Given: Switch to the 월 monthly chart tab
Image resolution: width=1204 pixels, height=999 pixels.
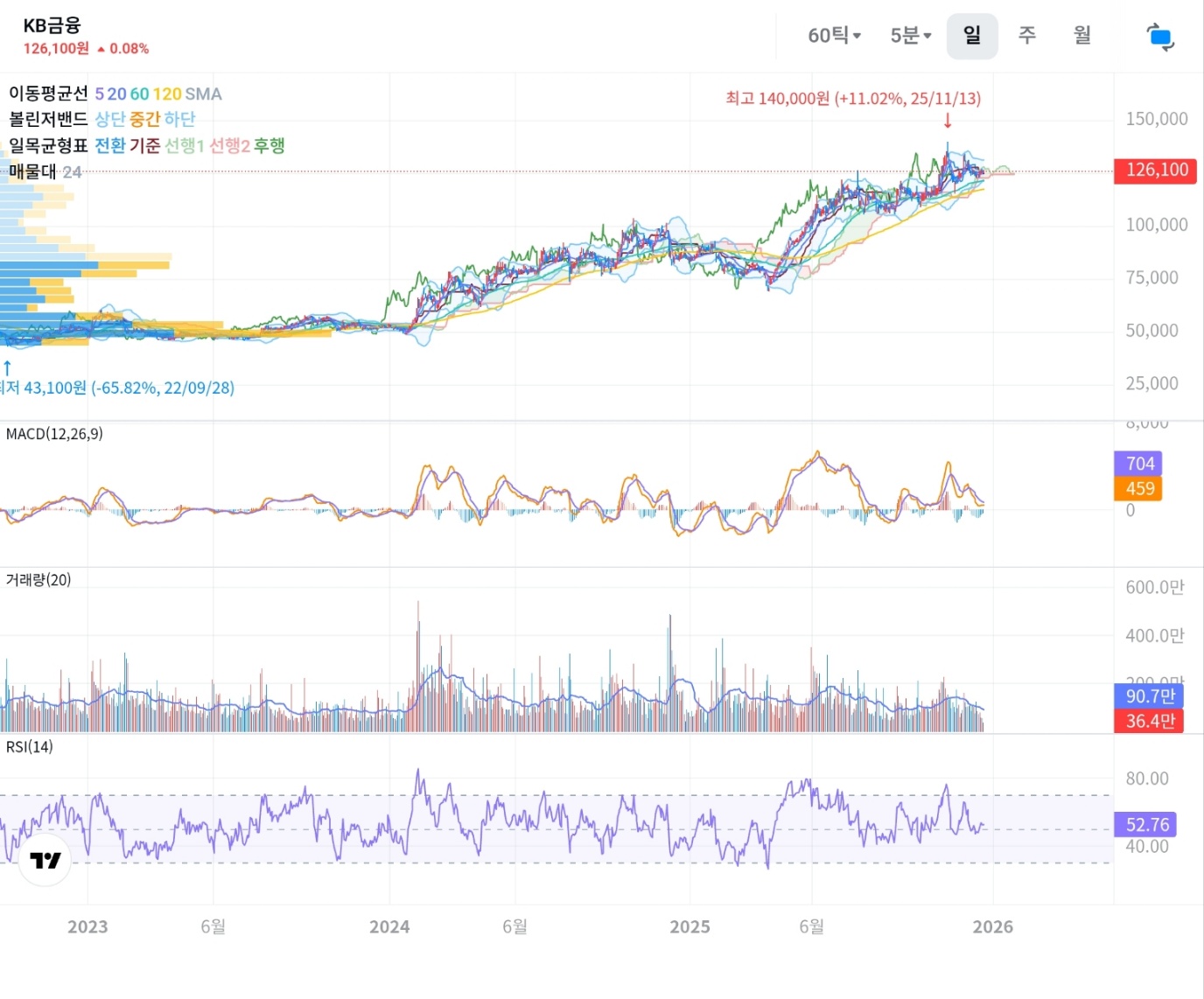Looking at the screenshot, I should 1082,36.
